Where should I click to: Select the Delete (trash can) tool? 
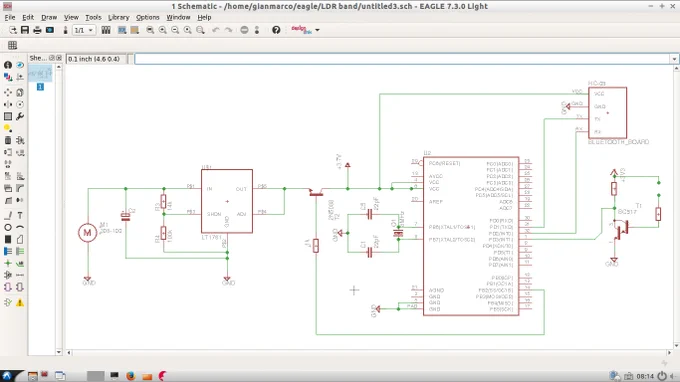(x=8, y=140)
